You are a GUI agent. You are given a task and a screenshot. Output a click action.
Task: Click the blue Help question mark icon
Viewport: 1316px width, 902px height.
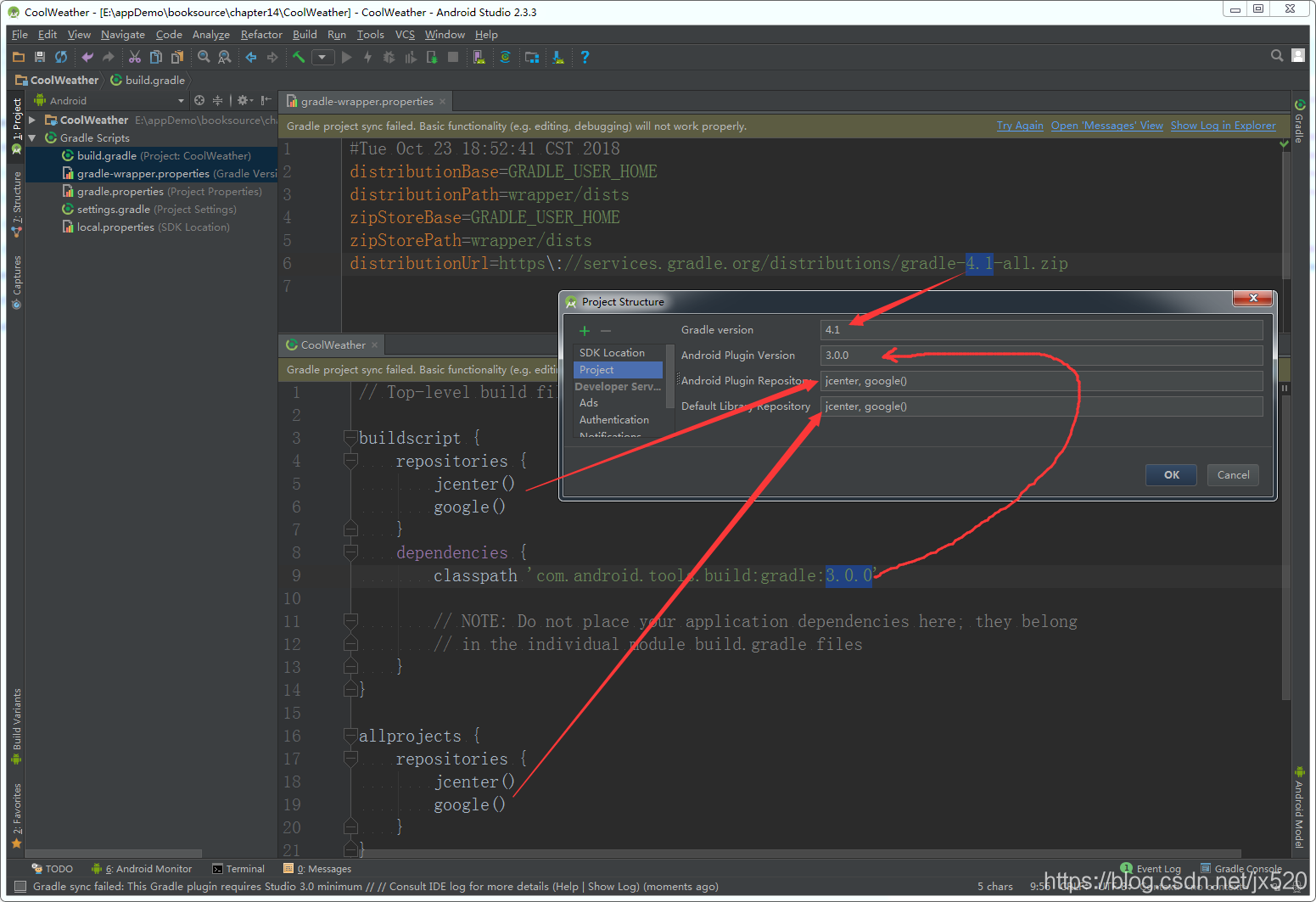(x=585, y=57)
